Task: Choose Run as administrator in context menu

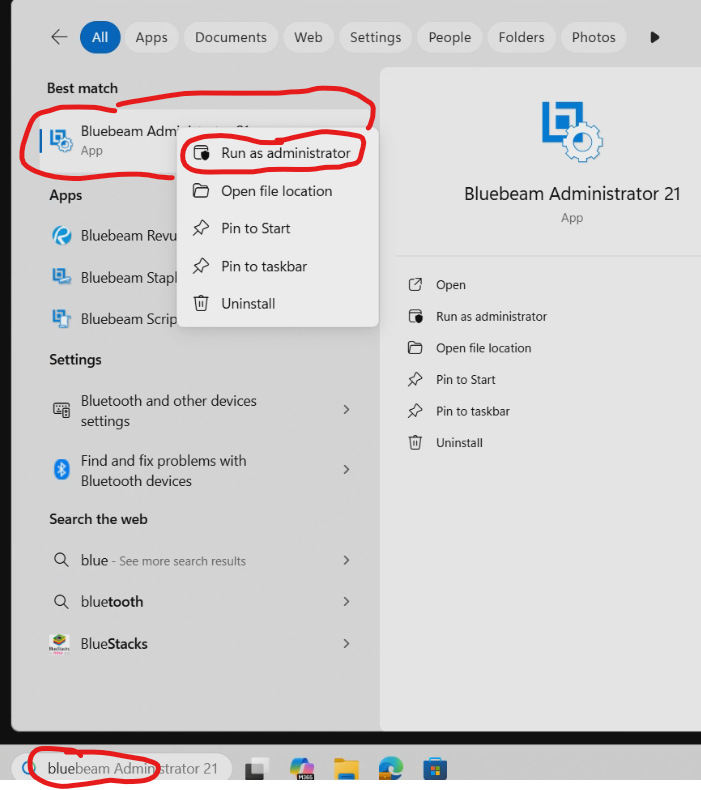Action: (278, 153)
